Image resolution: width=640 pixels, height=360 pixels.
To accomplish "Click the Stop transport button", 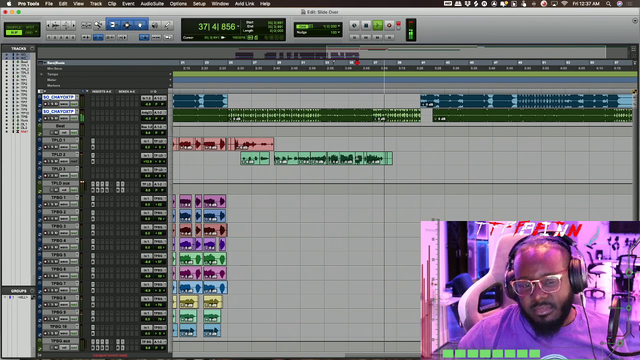I will click(366, 25).
